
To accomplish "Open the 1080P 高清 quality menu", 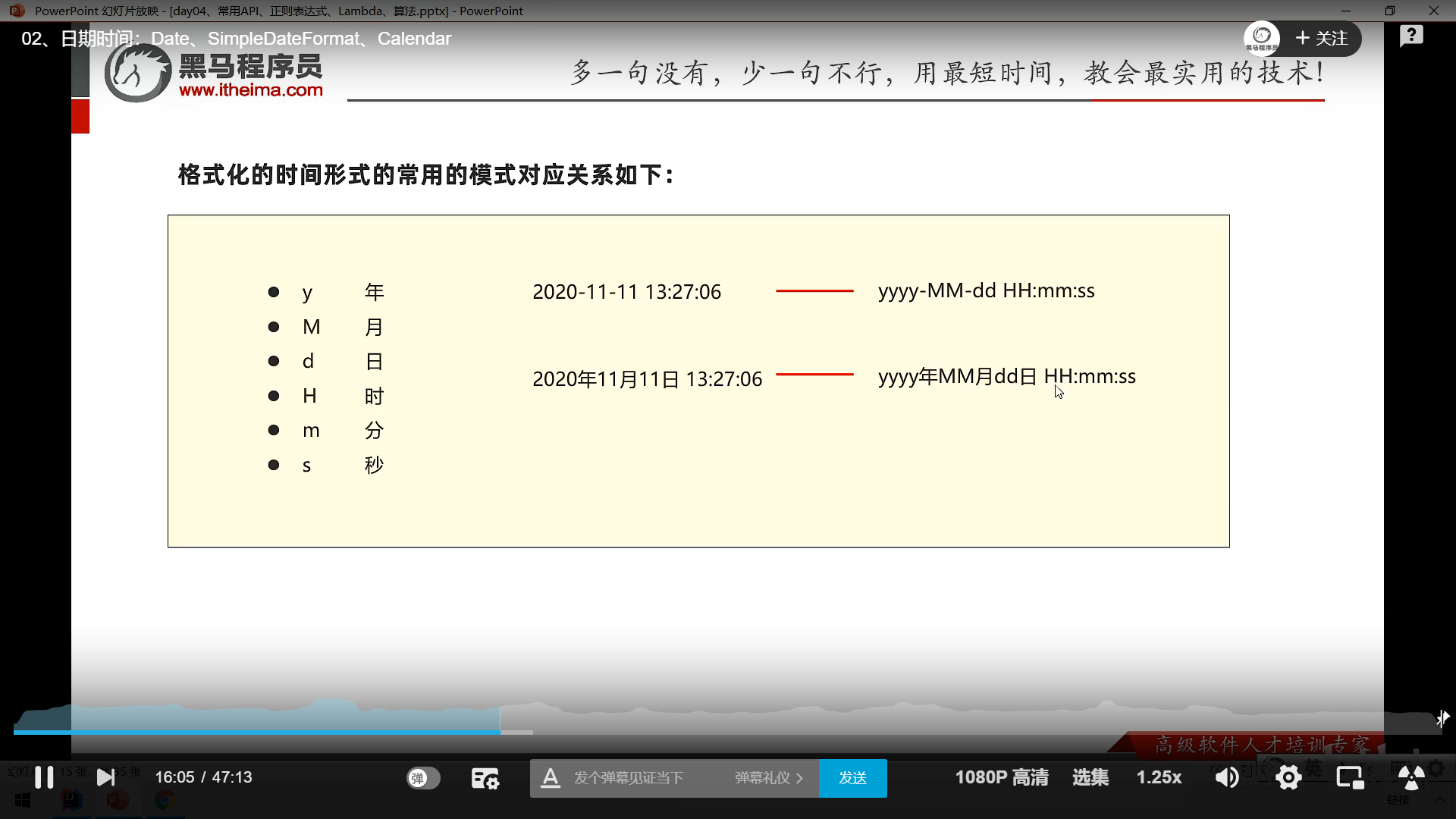I will click(1001, 777).
